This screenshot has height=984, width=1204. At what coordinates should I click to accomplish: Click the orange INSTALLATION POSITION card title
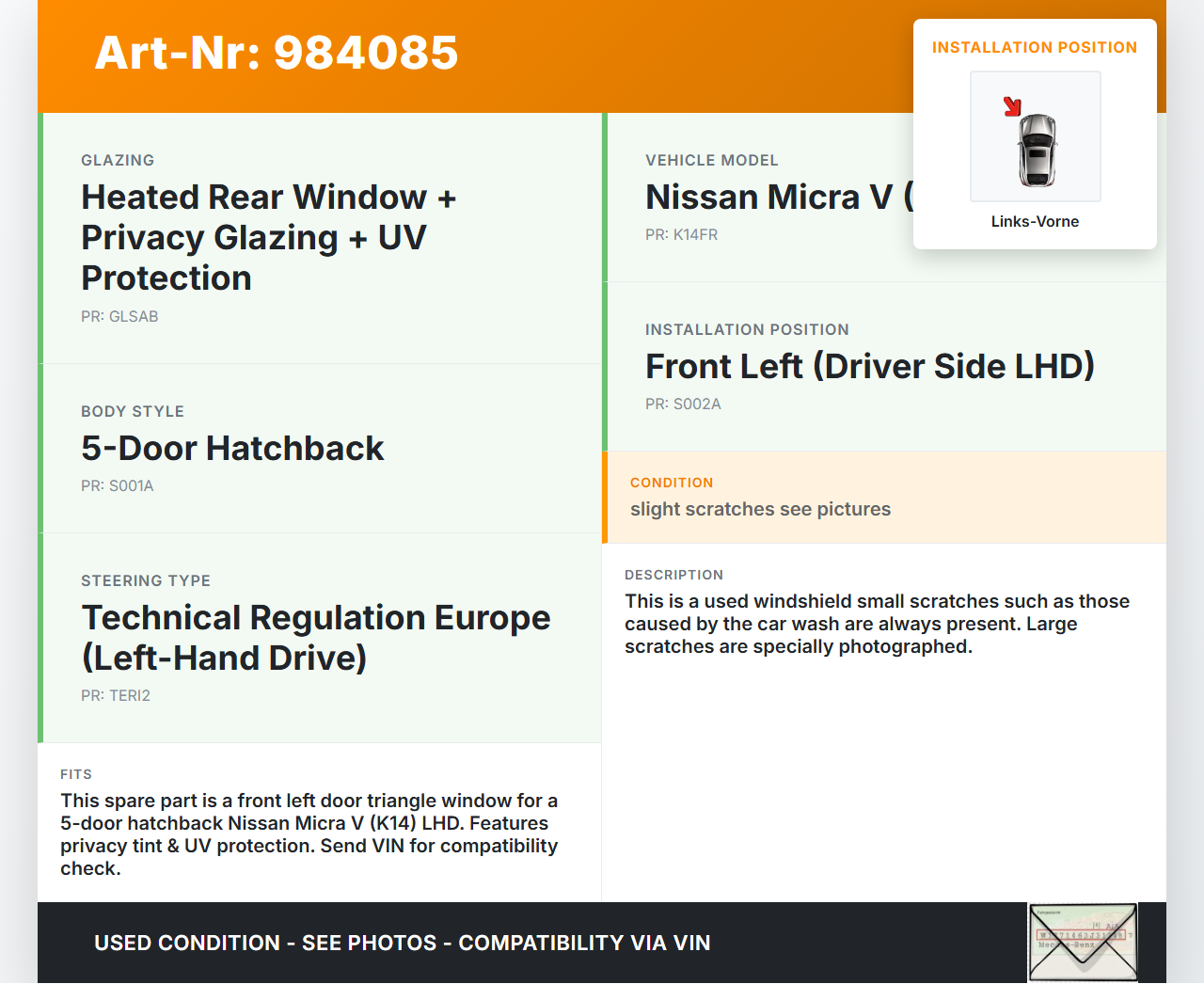(x=1034, y=47)
